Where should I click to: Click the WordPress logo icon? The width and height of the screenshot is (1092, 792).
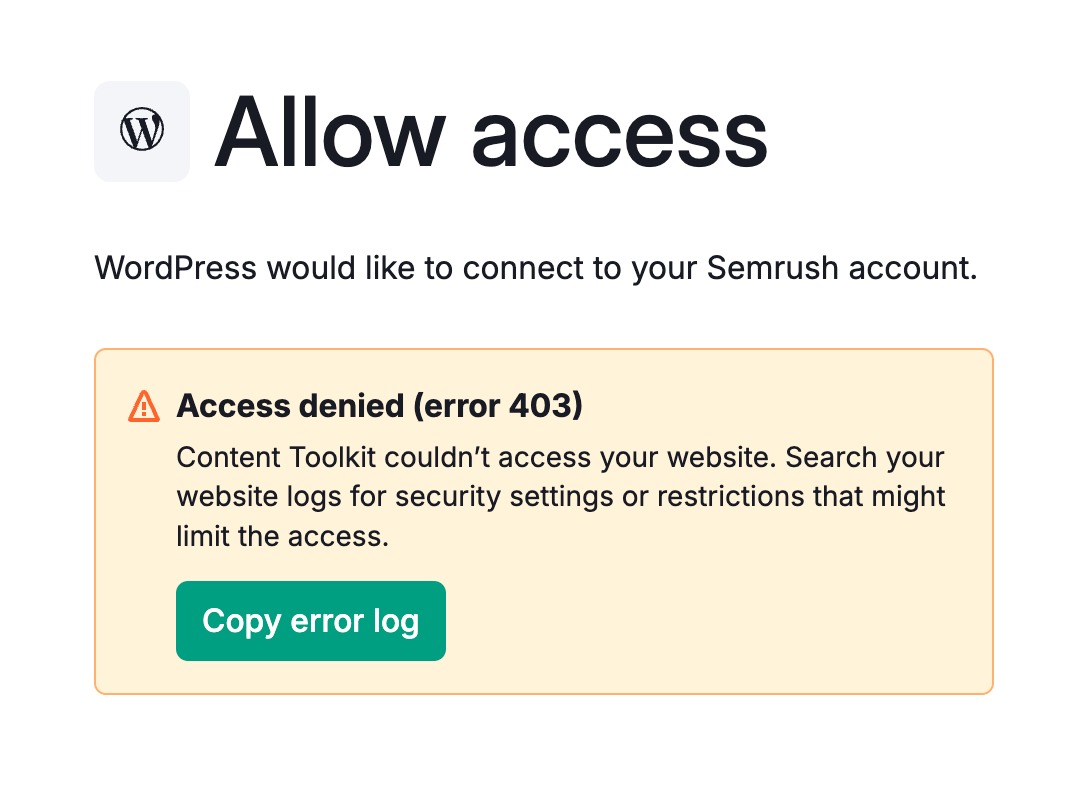pos(142,131)
